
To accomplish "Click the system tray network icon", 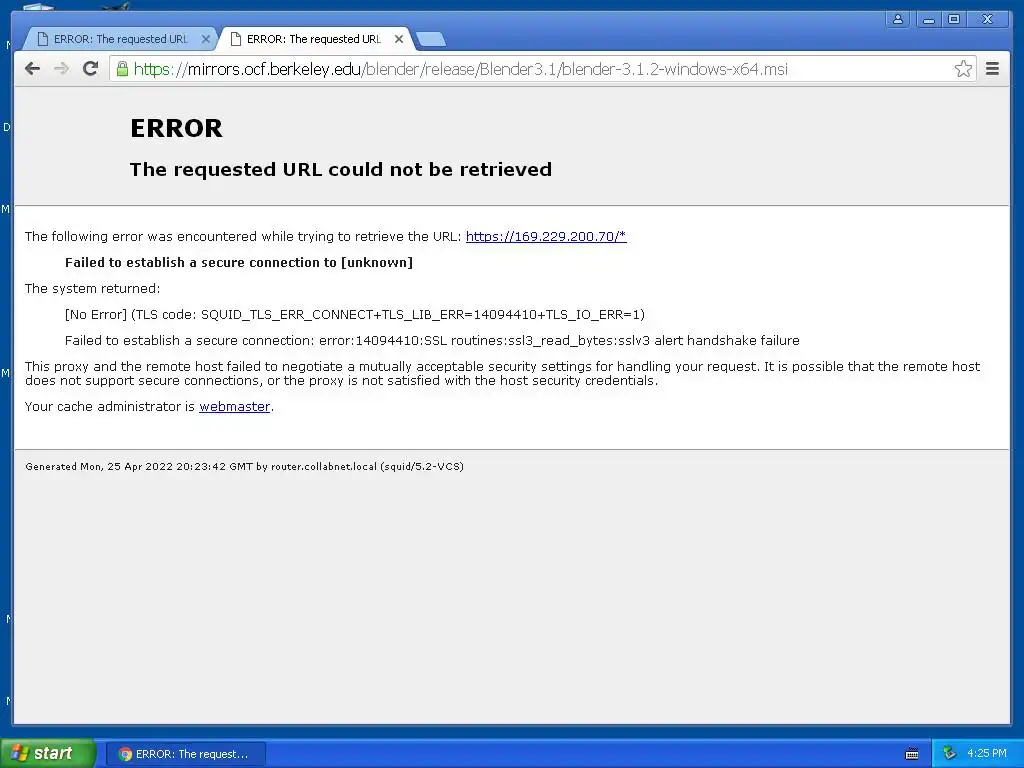I will 950,753.
